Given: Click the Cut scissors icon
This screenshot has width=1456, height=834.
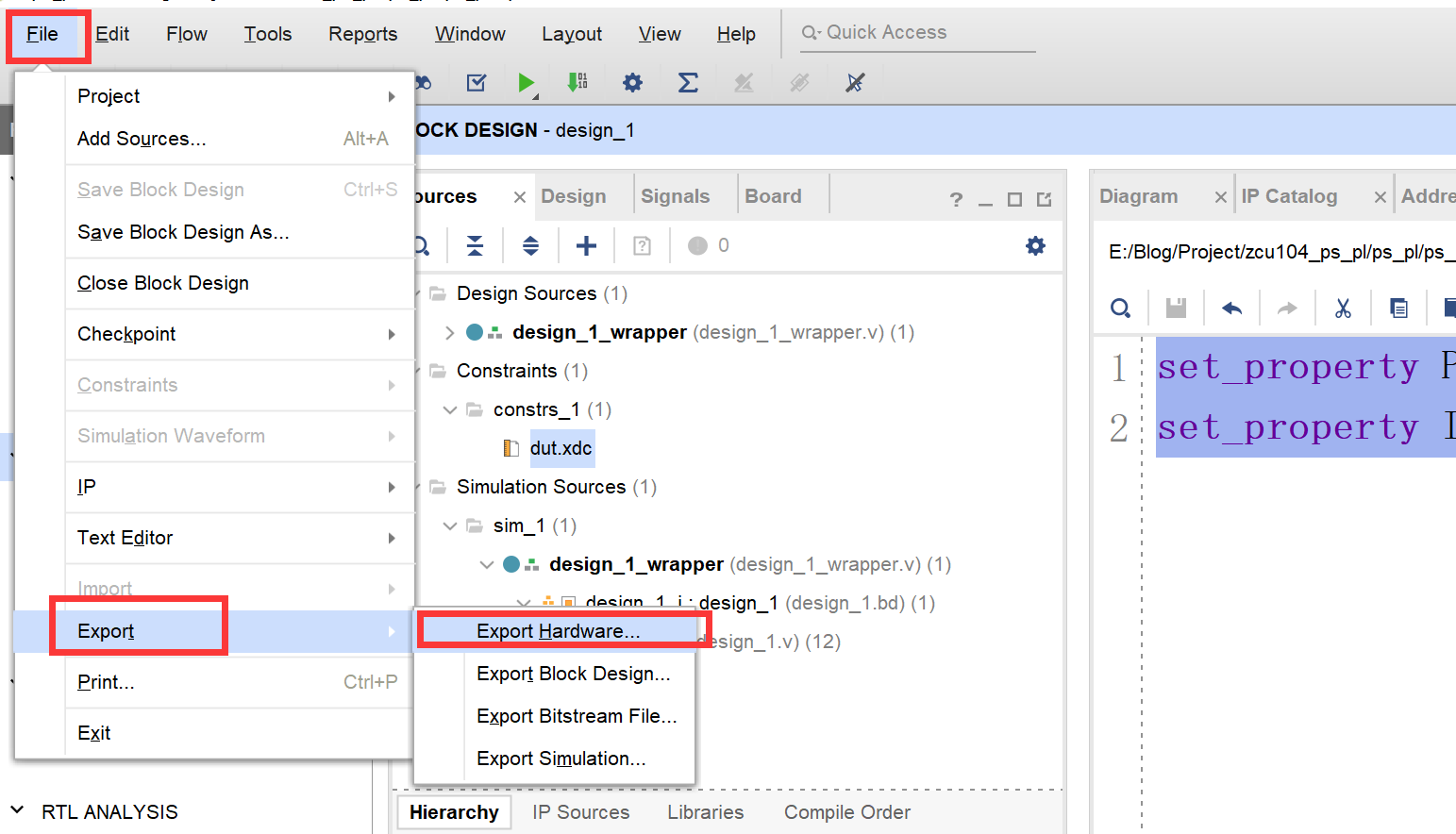Looking at the screenshot, I should [x=1343, y=309].
